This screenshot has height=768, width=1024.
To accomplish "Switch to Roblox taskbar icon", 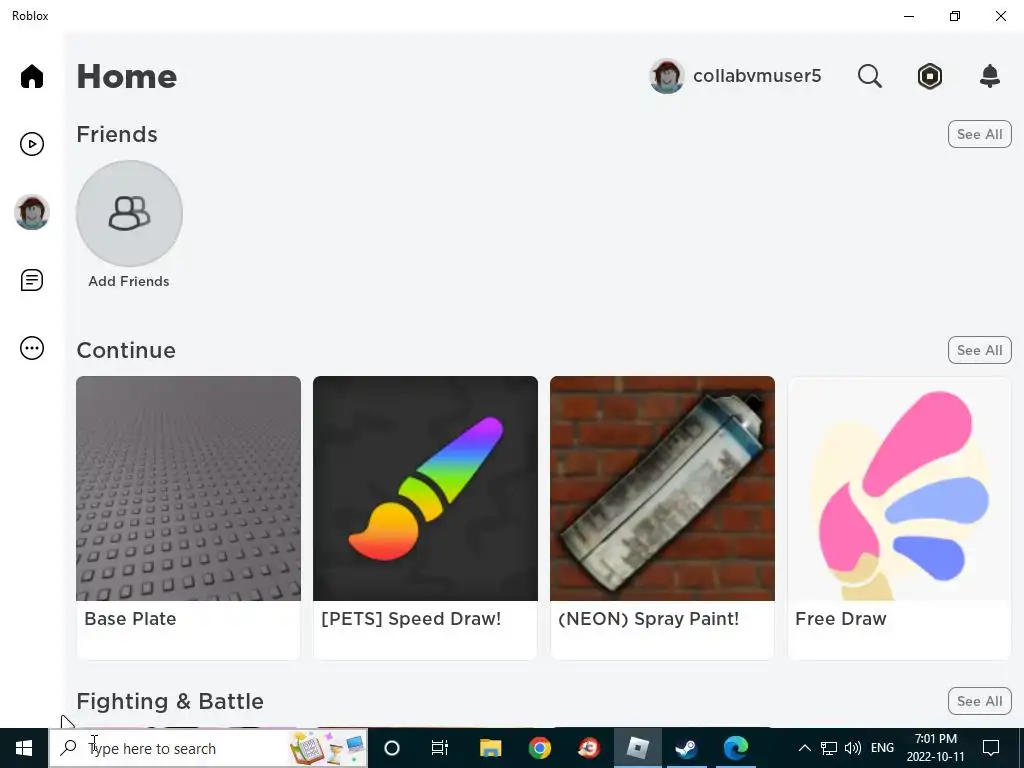I will pyautogui.click(x=637, y=748).
